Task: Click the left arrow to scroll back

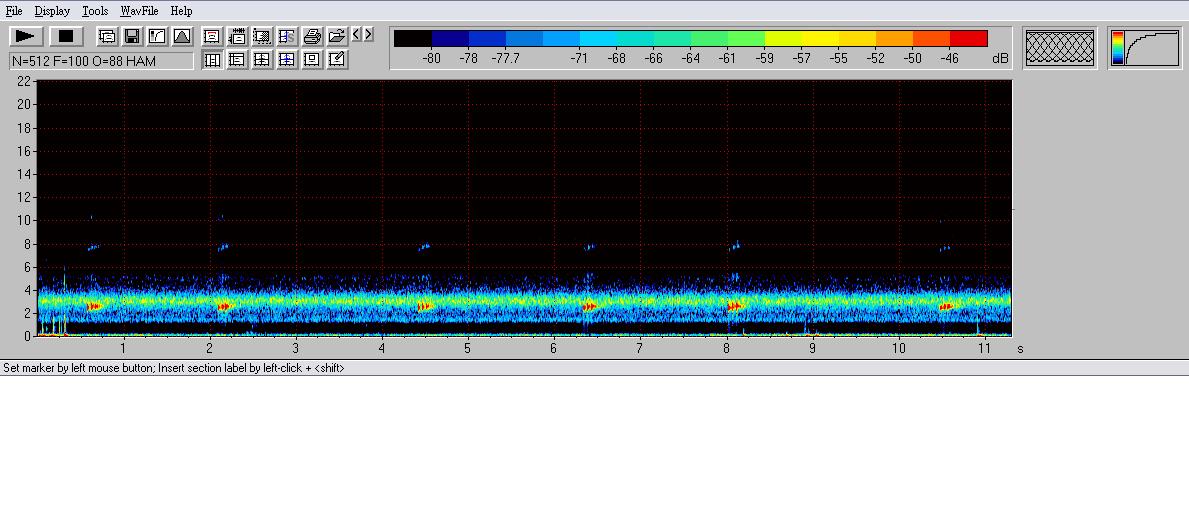Action: coord(356,34)
